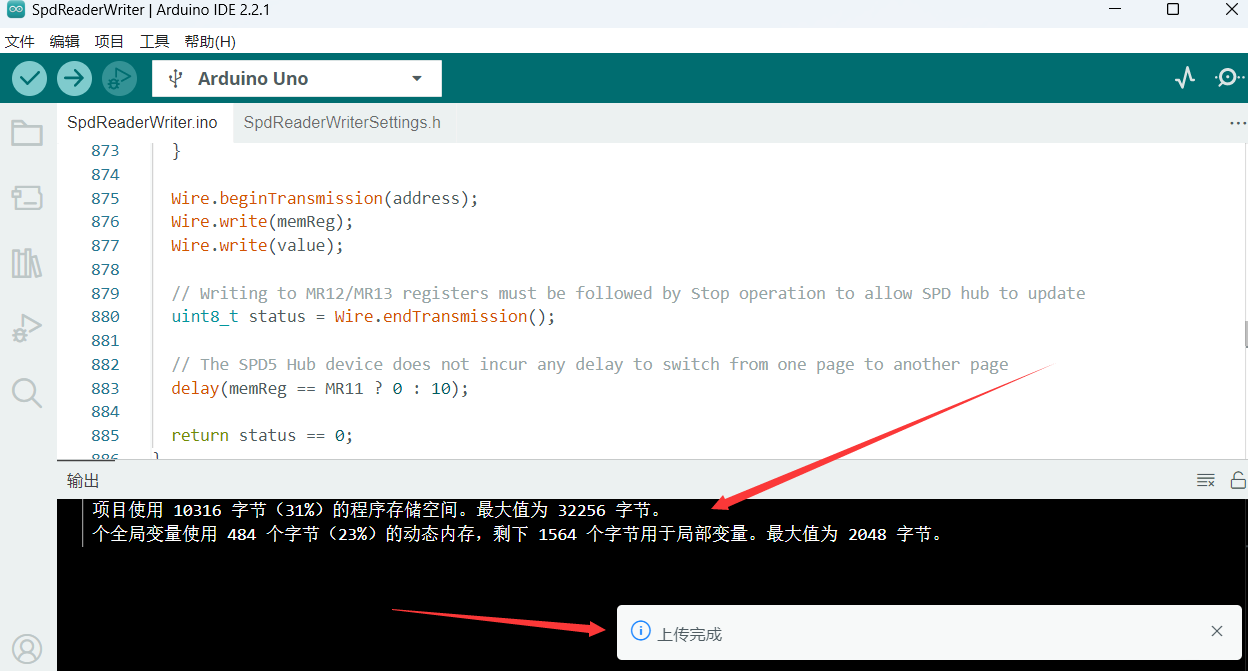The height and width of the screenshot is (671, 1248).
Task: Click line number 885 in gutter
Action: click(105, 436)
